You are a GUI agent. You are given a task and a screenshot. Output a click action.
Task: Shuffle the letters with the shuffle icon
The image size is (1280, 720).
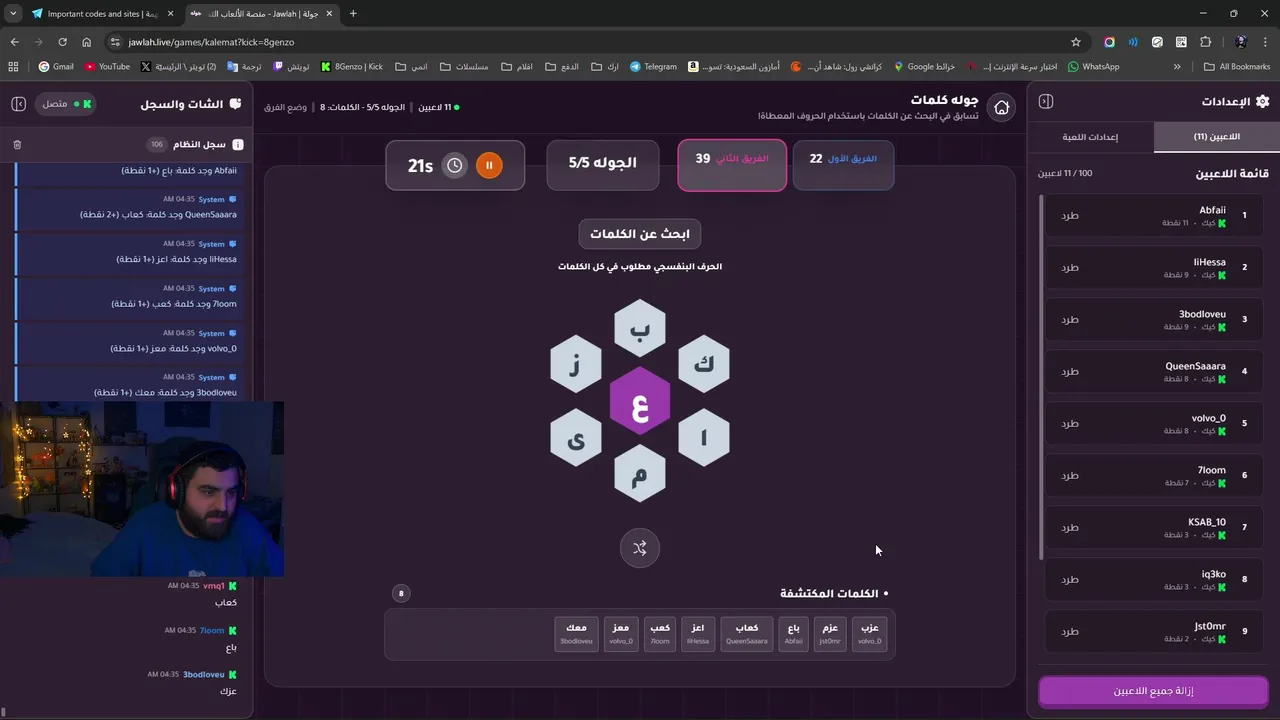(640, 548)
